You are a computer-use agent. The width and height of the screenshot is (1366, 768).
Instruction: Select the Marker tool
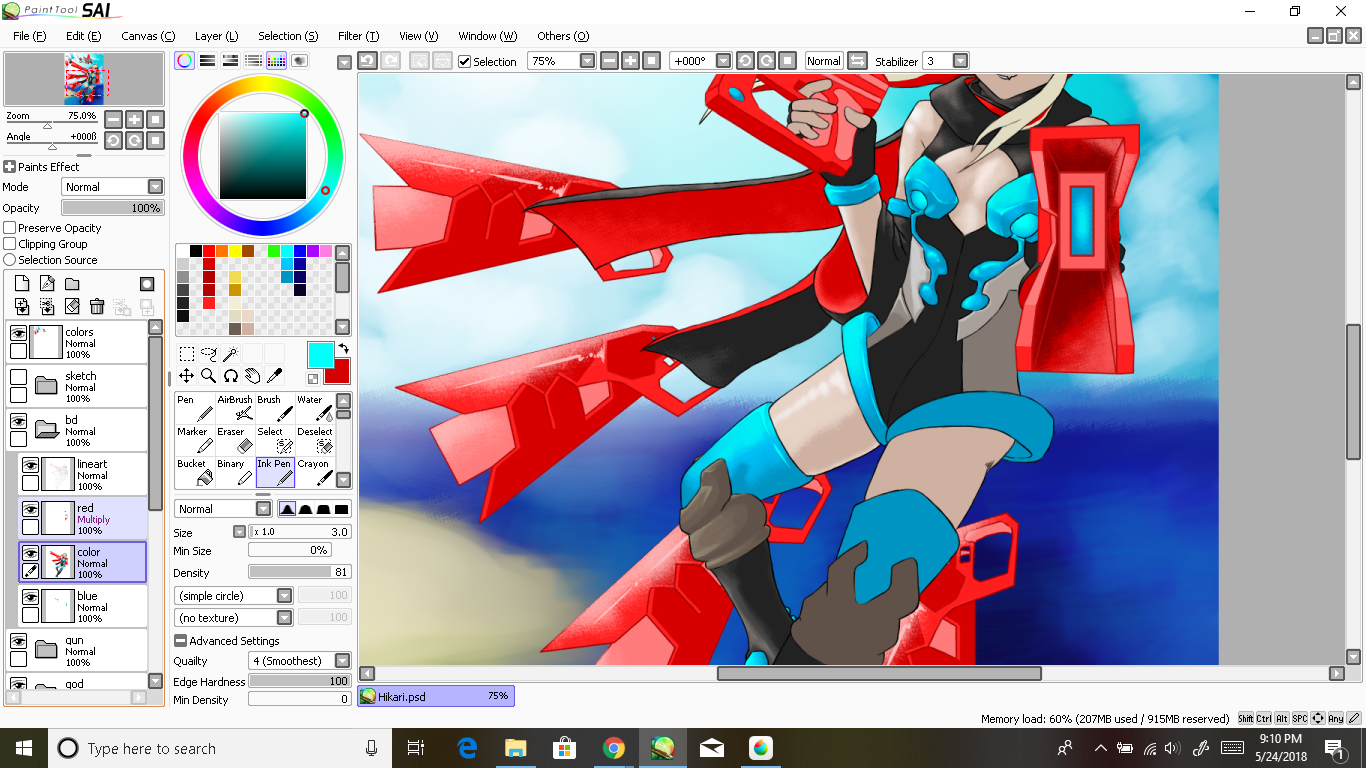pyautogui.click(x=195, y=440)
